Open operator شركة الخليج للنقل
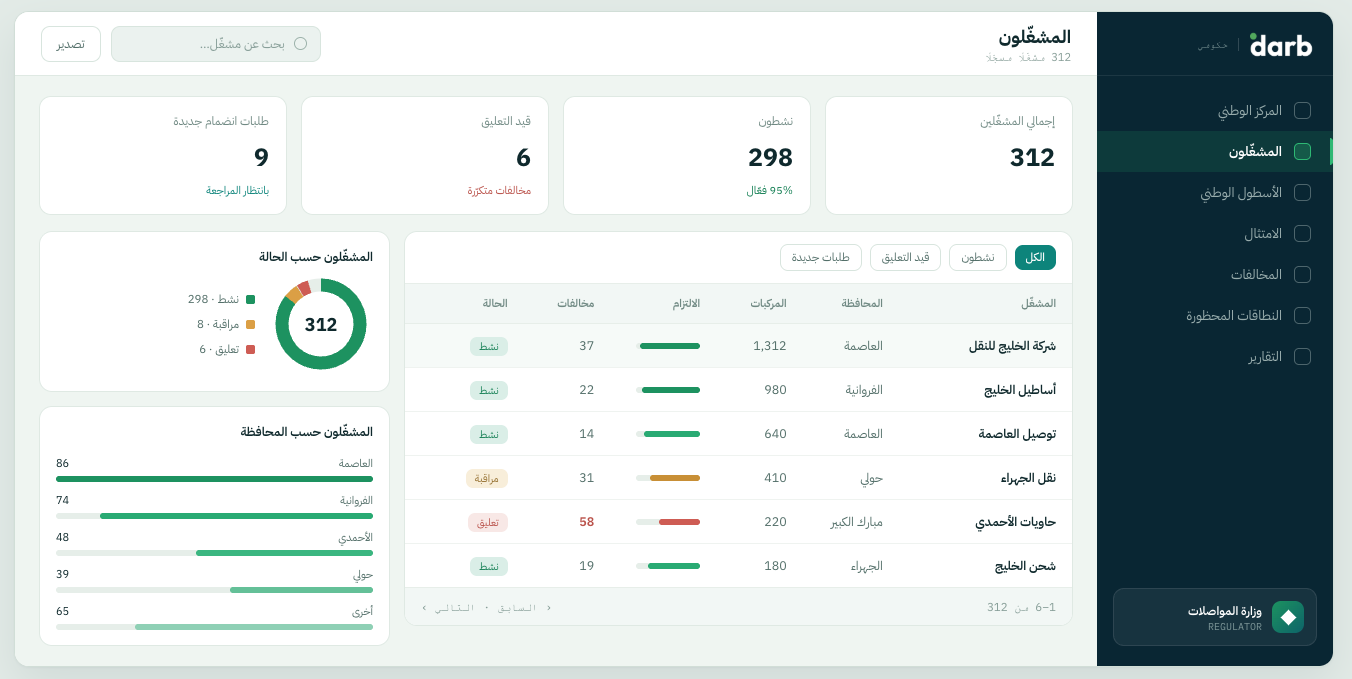The height and width of the screenshot is (679, 1352). [738, 346]
